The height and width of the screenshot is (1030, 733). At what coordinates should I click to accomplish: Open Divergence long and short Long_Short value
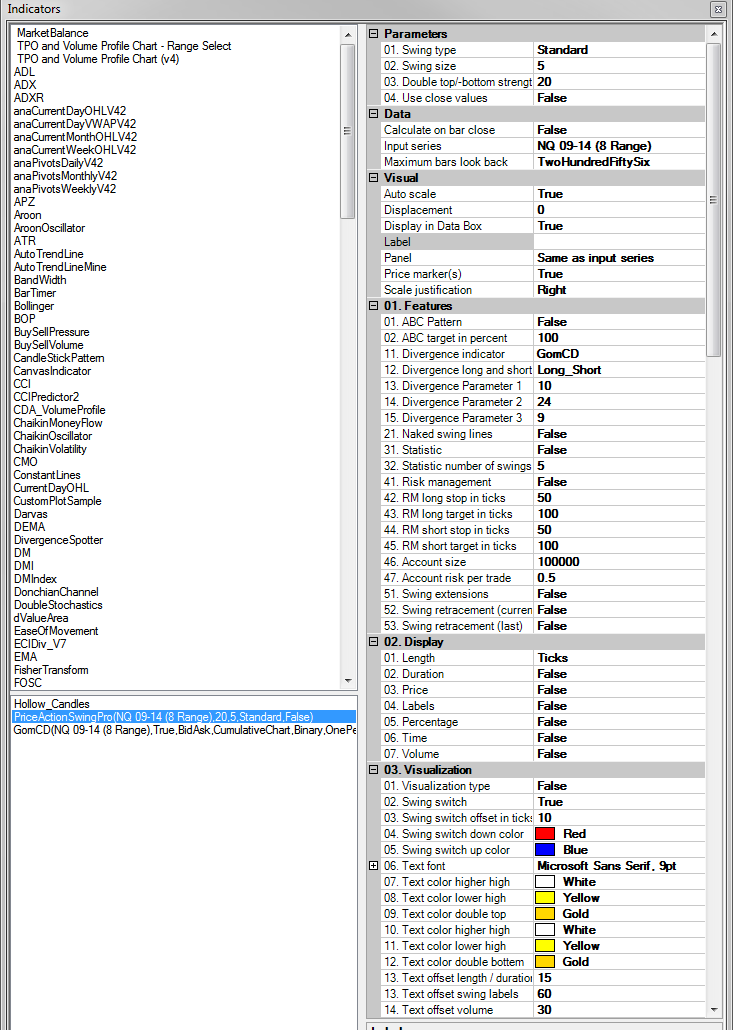point(619,370)
